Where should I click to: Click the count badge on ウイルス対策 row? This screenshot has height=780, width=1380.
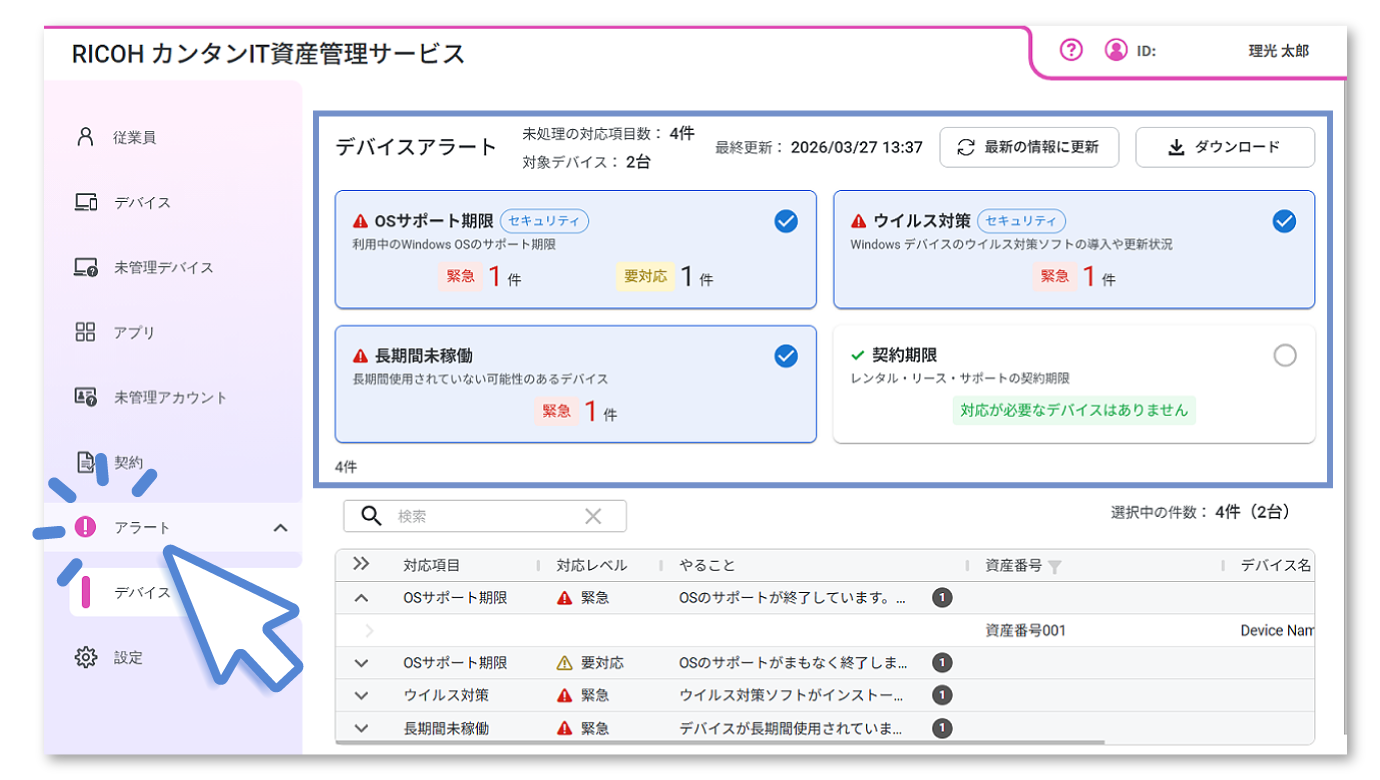(x=942, y=695)
